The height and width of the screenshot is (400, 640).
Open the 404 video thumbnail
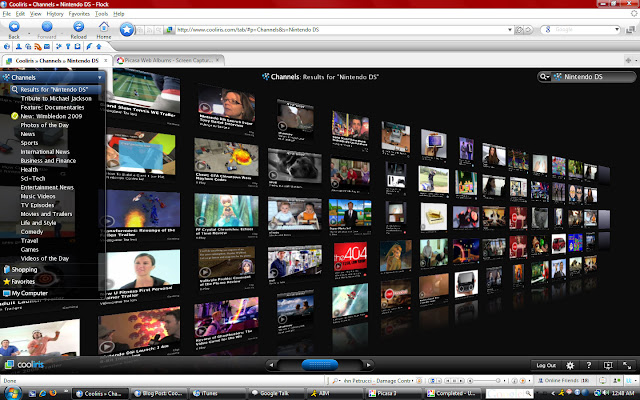350,256
